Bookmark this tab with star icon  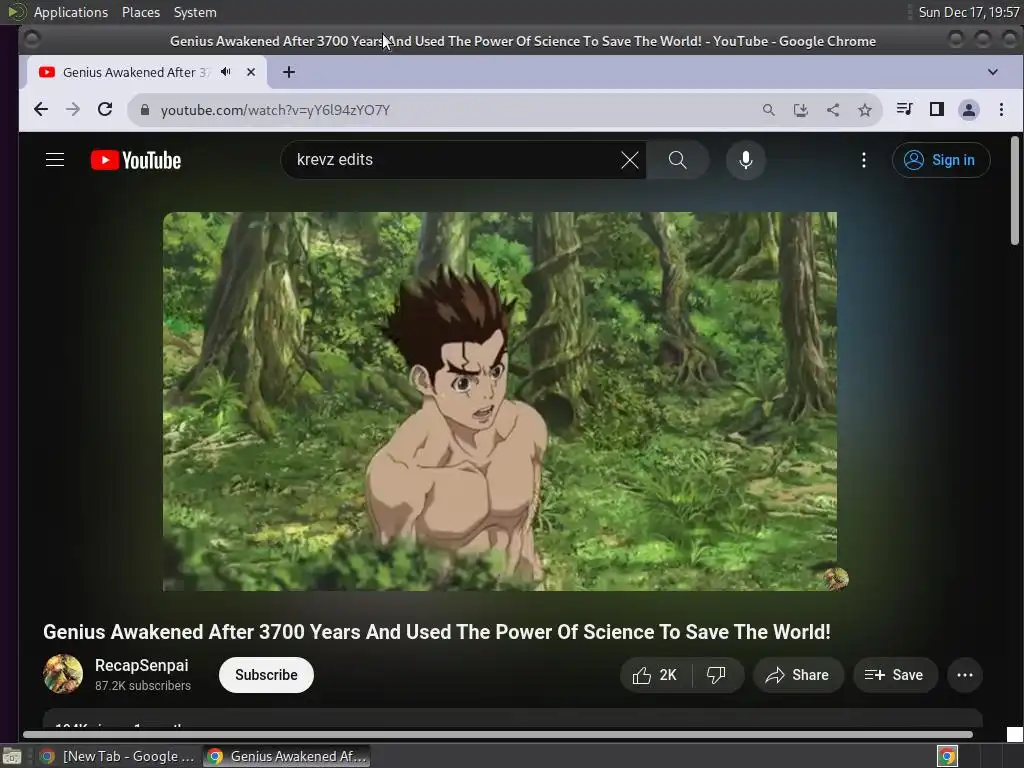(x=865, y=110)
